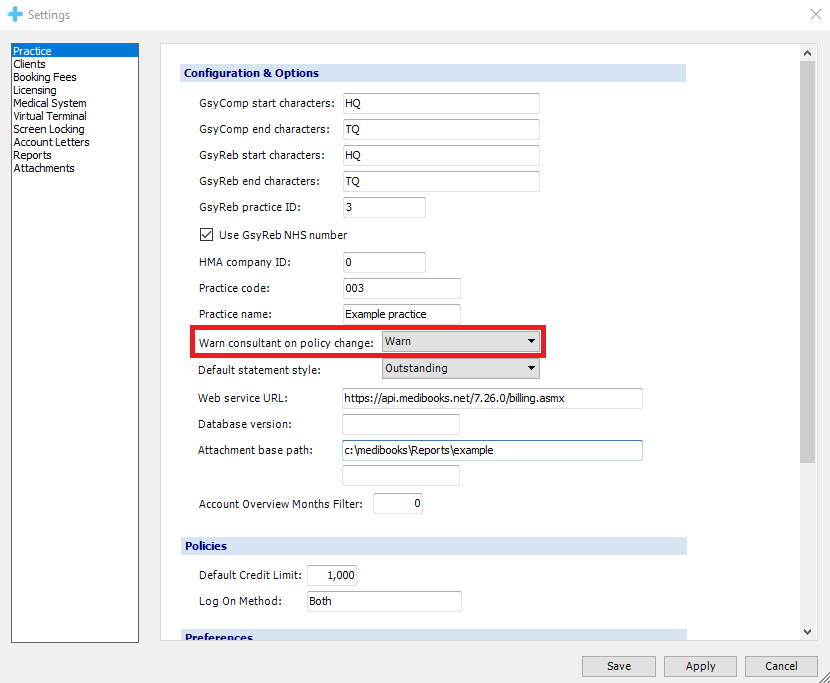Select Licensing in the left list

[34, 90]
